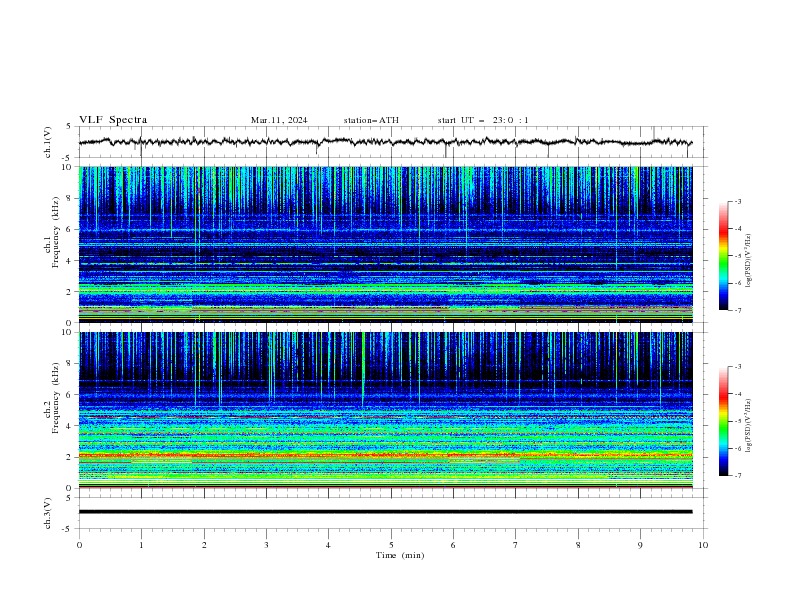The width and height of the screenshot is (792, 612).
Task: Click time axis tick label "3"
Action: point(266,545)
